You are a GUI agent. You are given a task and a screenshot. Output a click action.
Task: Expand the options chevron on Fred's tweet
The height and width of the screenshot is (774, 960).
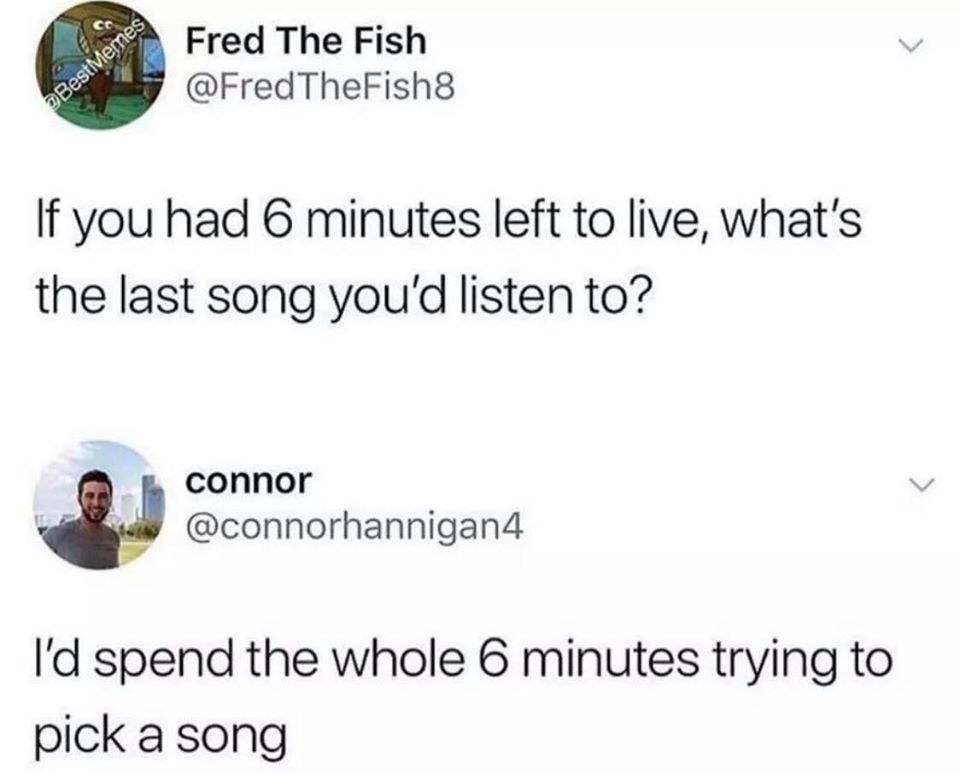coord(909,47)
